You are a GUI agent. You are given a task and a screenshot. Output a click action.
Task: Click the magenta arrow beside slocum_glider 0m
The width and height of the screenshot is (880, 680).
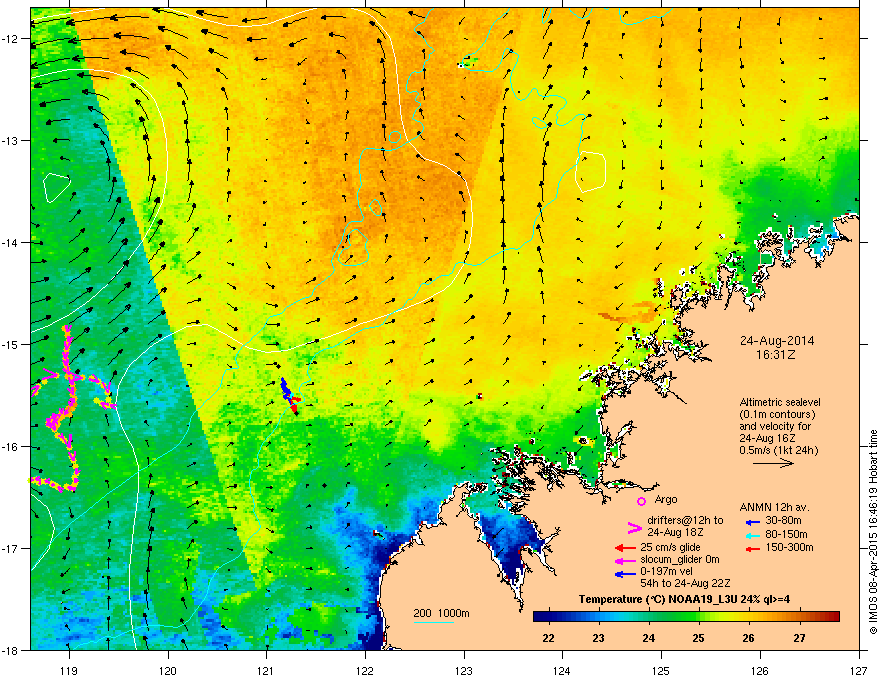point(625,561)
